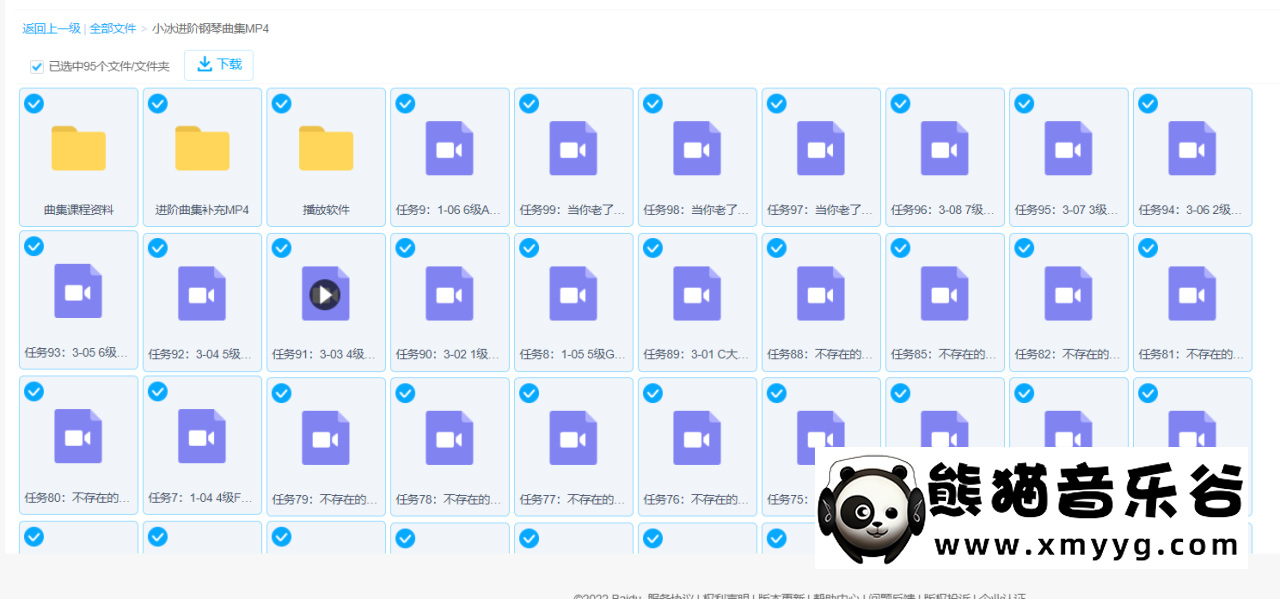Viewport: 1280px width, 599px height.
Task: Click the 任务9 video file icon
Action: point(449,148)
